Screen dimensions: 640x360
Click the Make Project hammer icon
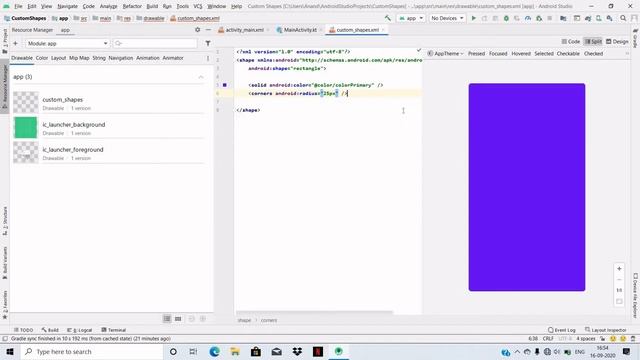(x=387, y=18)
